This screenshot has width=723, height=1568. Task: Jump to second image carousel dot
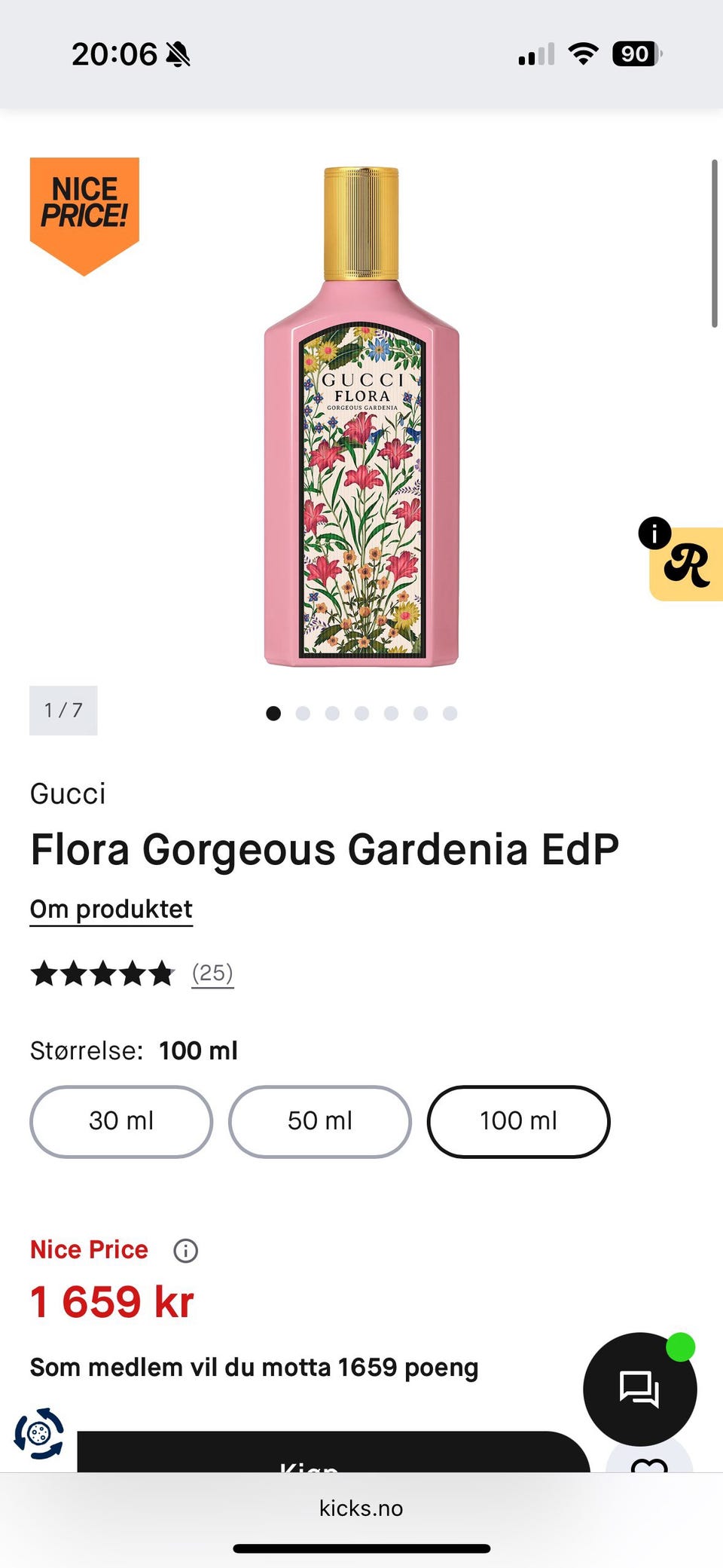tap(303, 713)
